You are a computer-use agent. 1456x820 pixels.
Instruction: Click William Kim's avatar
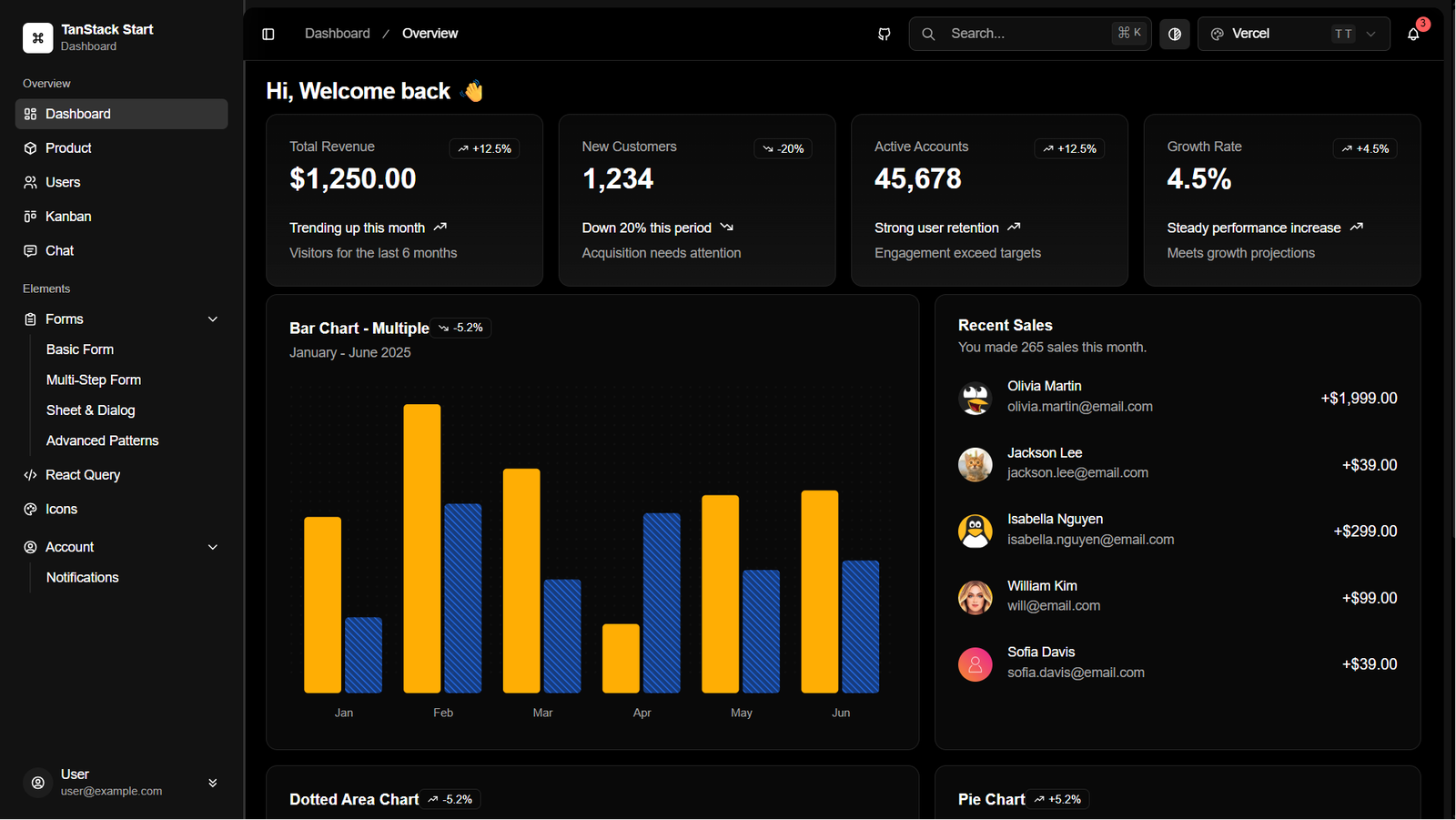click(x=976, y=598)
